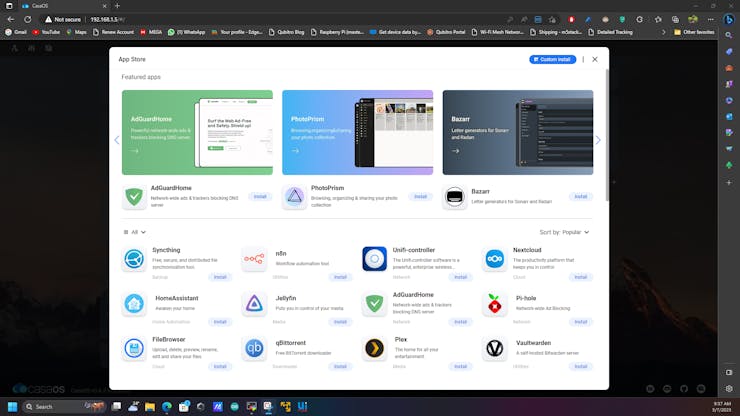
Task: Click the Custom Install button
Action: coord(552,59)
